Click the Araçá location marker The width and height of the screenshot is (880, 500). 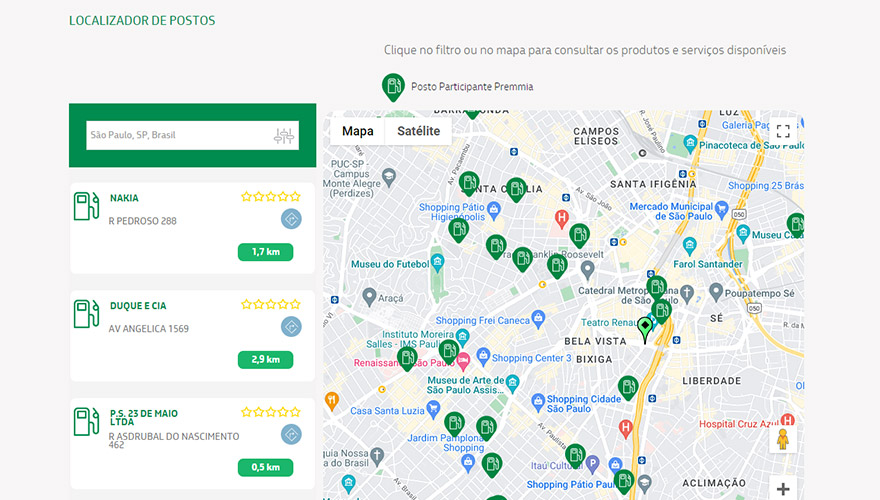pyautogui.click(x=369, y=296)
